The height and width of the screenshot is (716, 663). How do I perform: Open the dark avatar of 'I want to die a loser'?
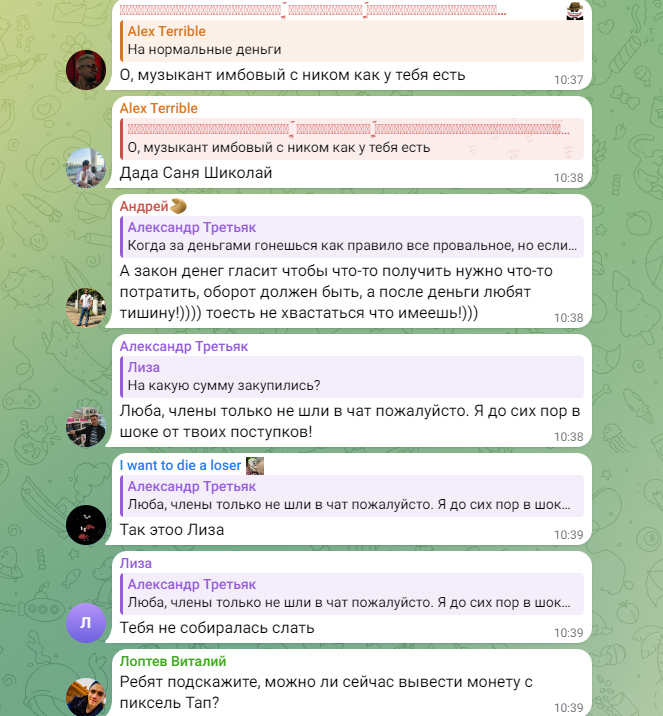(86, 525)
